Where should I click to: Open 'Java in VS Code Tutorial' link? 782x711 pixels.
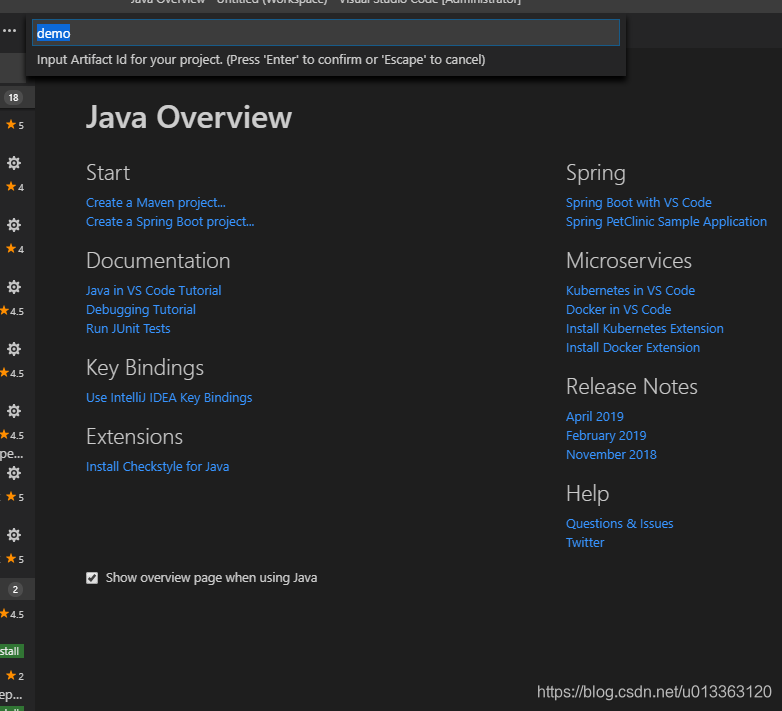pyautogui.click(x=154, y=291)
